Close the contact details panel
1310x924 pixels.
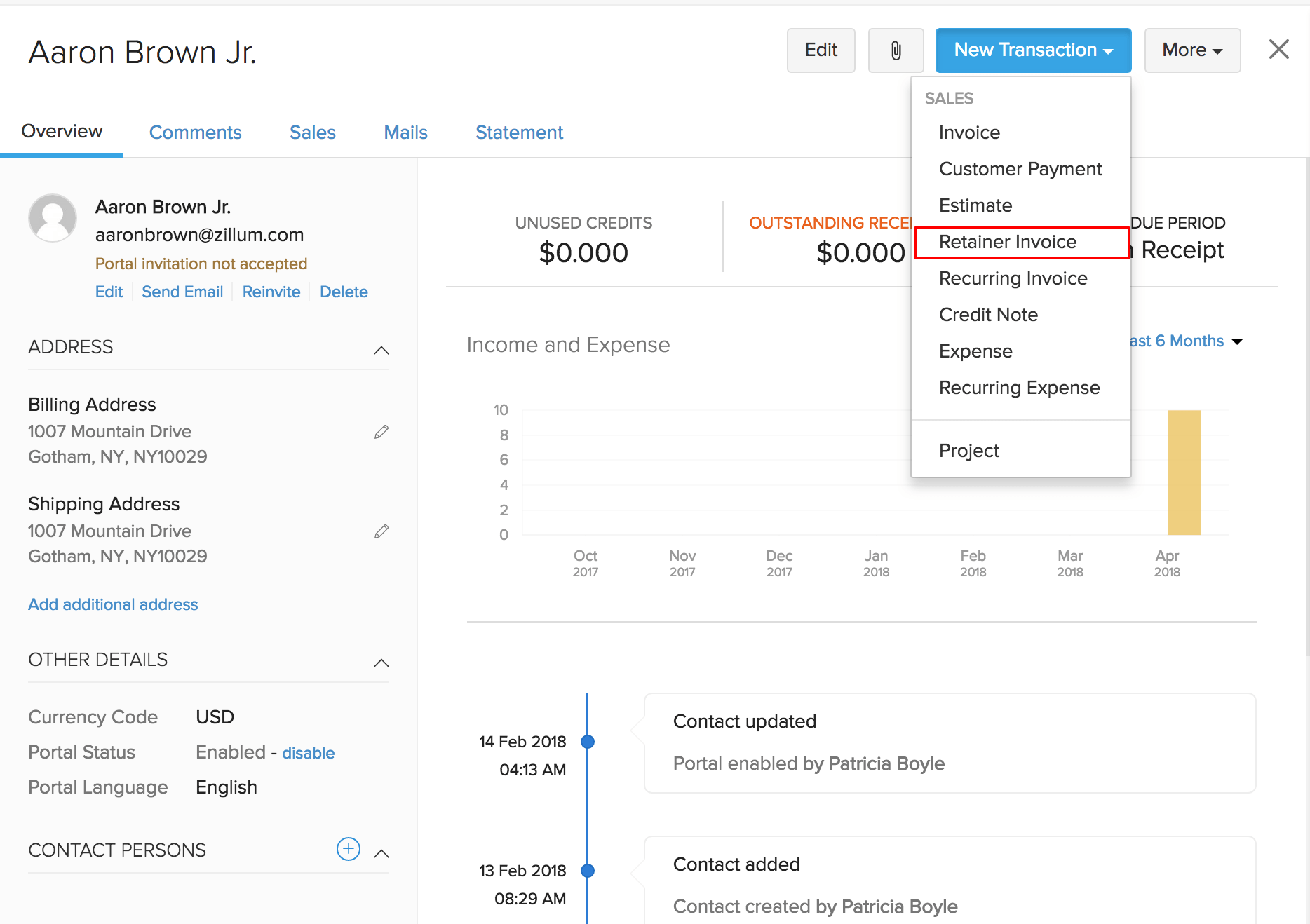[x=1278, y=49]
